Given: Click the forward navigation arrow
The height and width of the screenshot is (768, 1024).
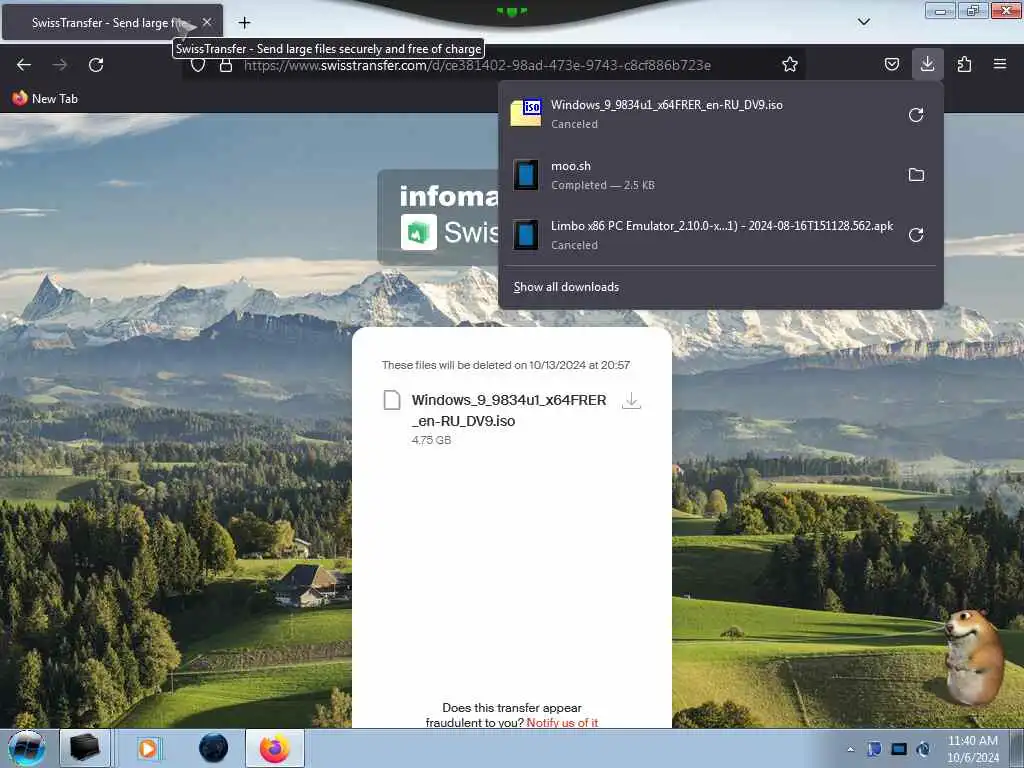Looking at the screenshot, I should [x=60, y=65].
